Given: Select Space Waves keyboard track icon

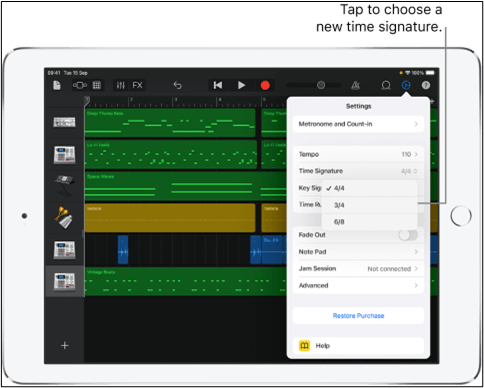Looking at the screenshot, I should [64, 185].
